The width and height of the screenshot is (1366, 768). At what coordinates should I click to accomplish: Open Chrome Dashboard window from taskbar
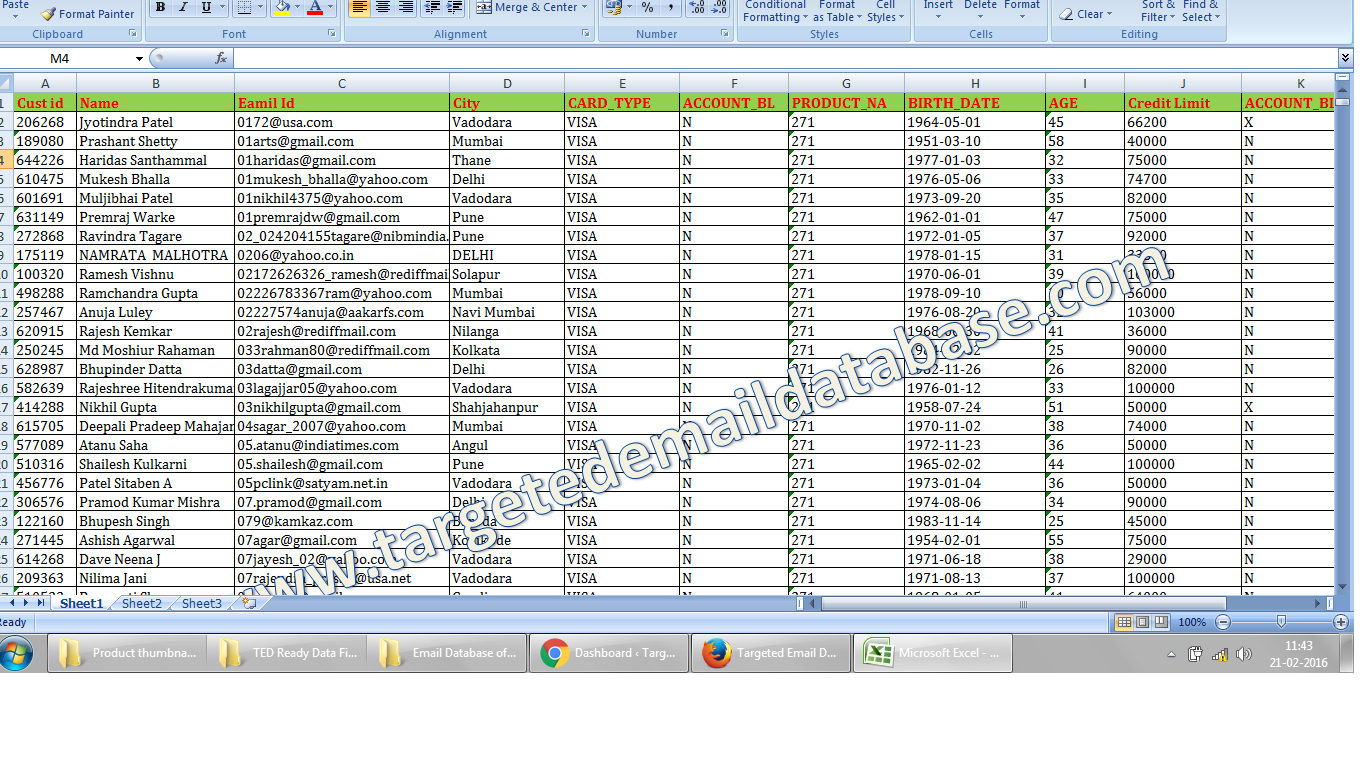(x=608, y=653)
